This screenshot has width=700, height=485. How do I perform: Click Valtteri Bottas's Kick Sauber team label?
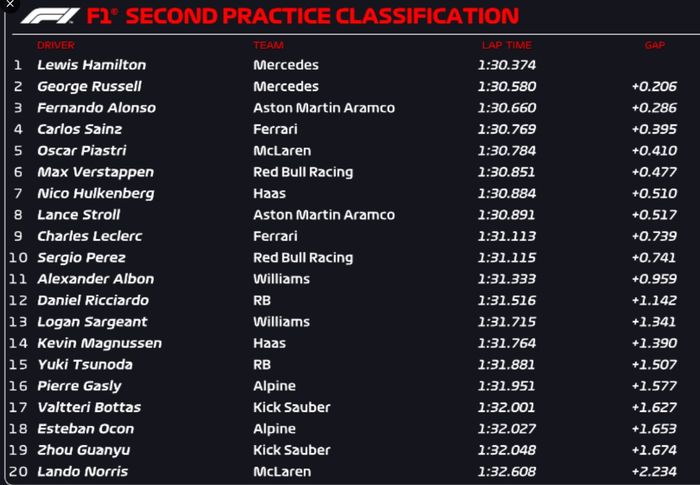click(x=292, y=407)
